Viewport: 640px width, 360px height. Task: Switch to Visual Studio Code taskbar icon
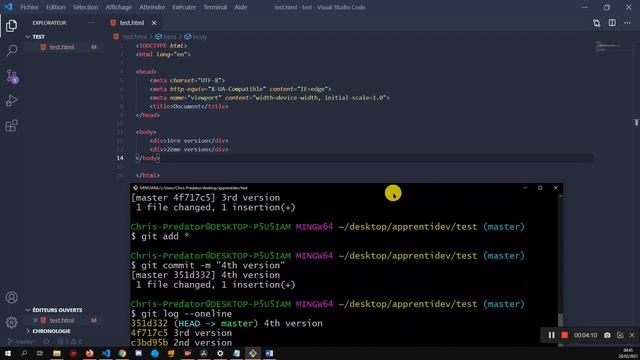click(x=106, y=353)
